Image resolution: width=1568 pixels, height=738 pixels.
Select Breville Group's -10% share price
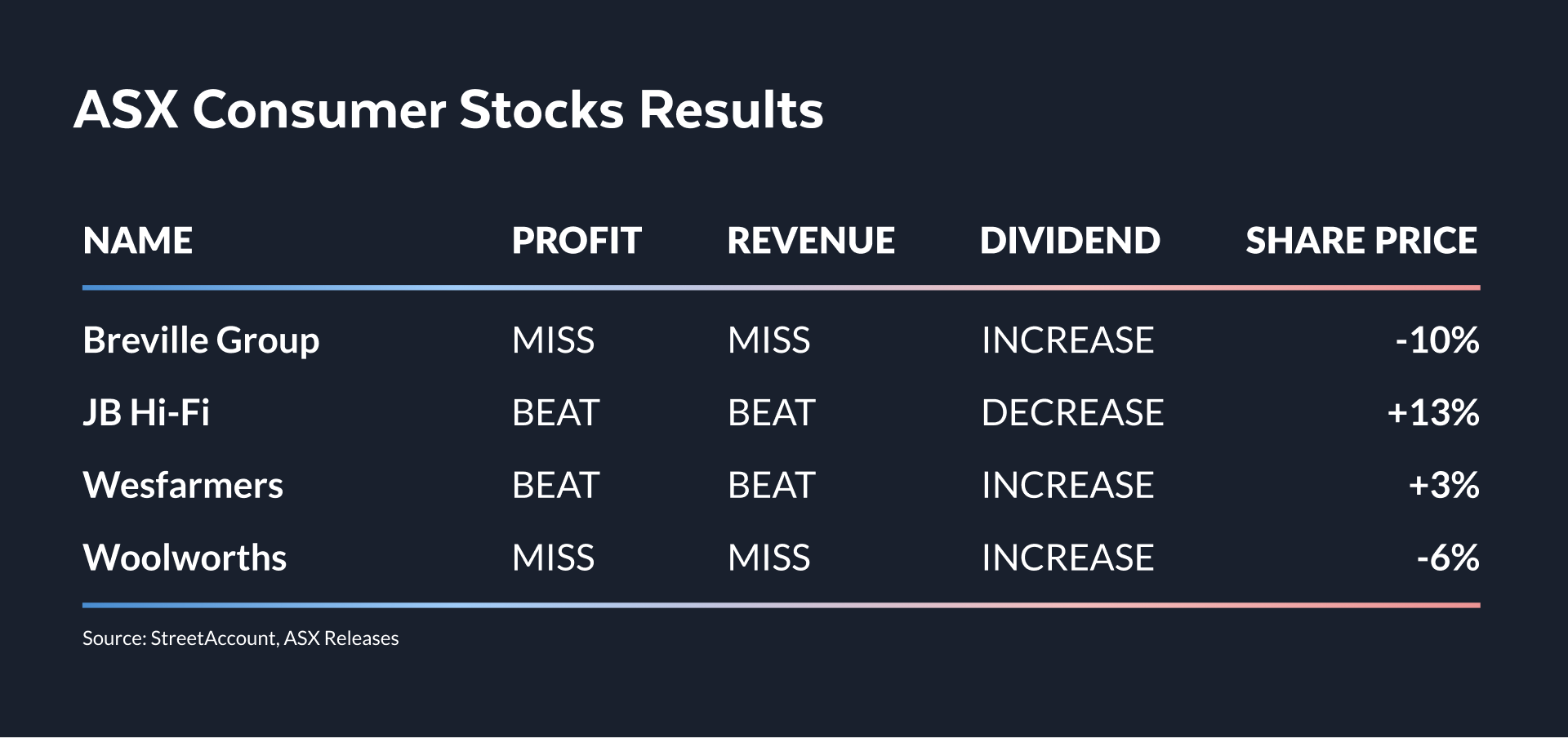[x=1437, y=340]
